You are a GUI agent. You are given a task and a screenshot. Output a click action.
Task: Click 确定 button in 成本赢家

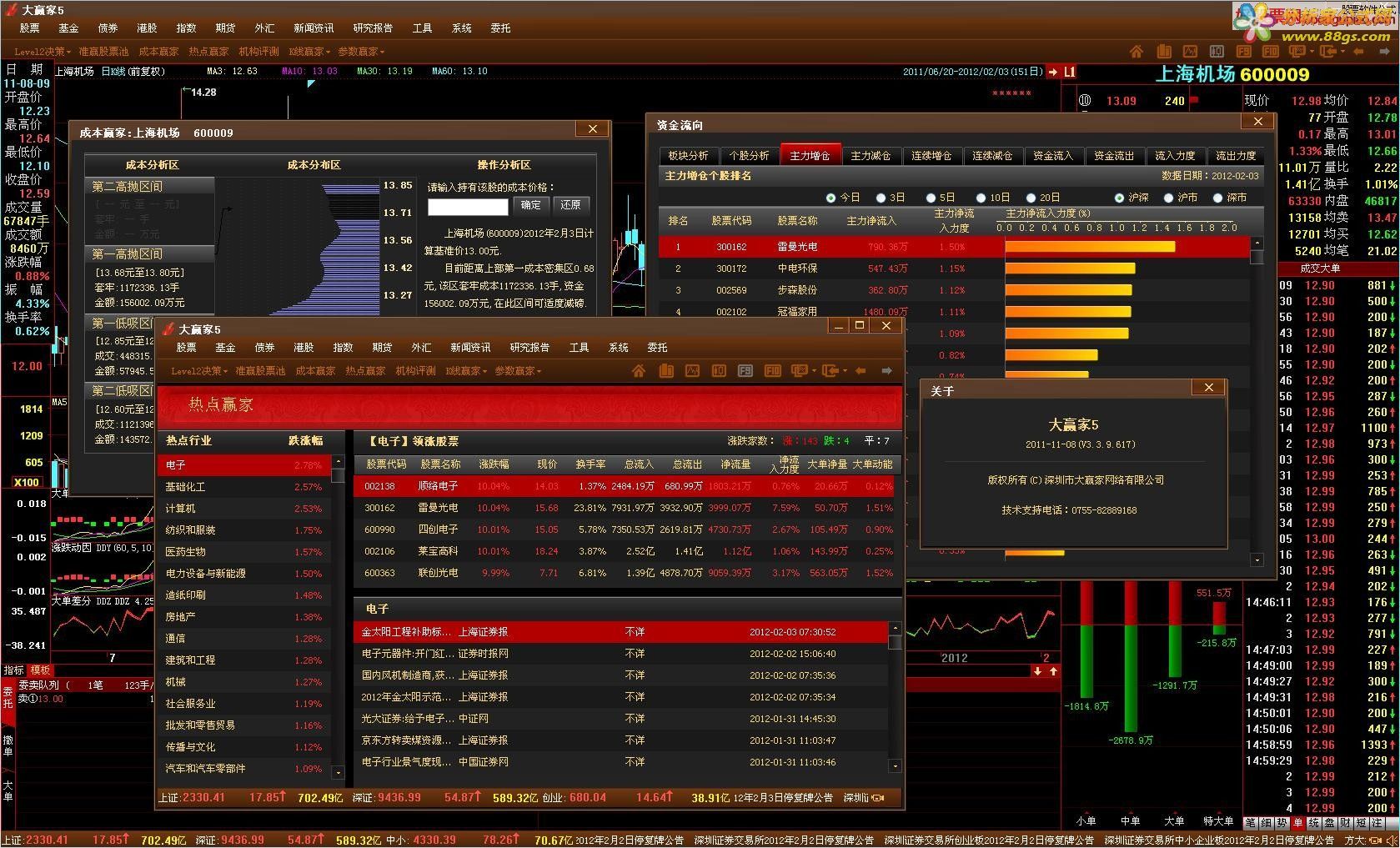click(x=531, y=205)
